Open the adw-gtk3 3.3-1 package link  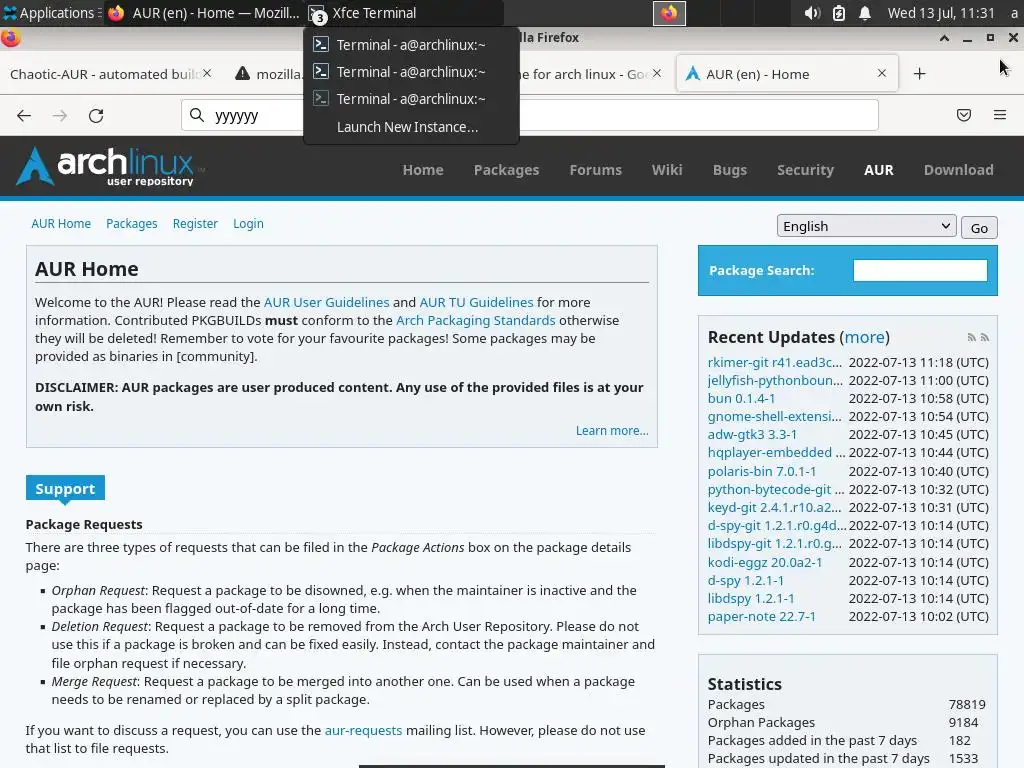click(752, 434)
